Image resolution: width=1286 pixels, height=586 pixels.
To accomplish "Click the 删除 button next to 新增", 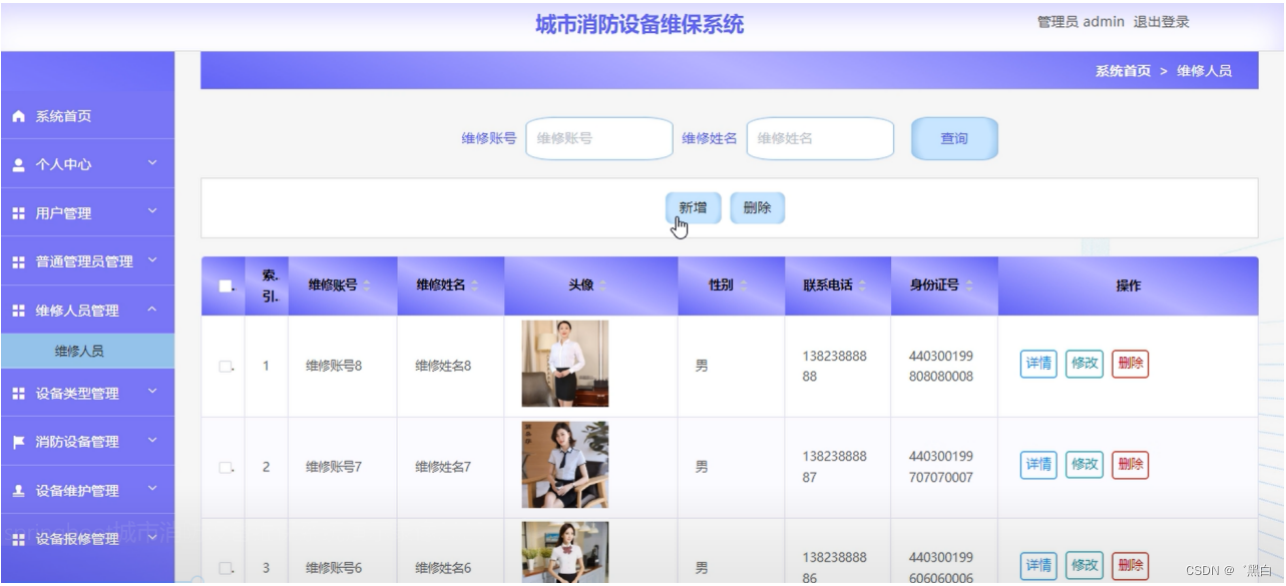I will pyautogui.click(x=757, y=208).
